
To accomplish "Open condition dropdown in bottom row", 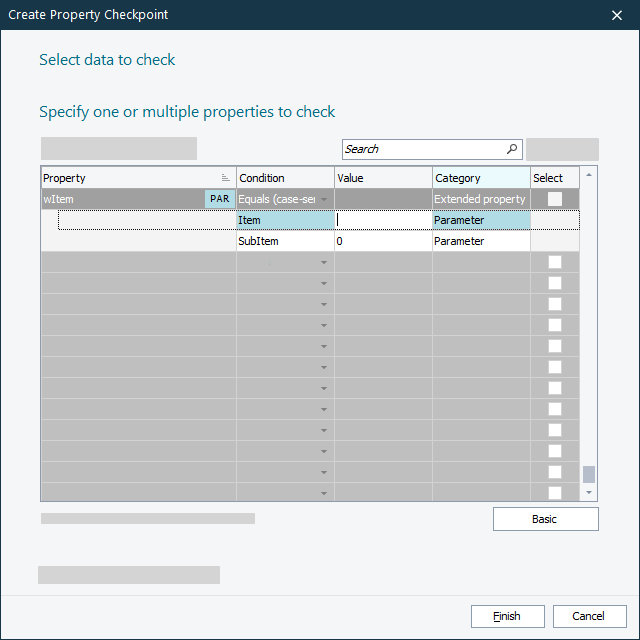I will [324, 493].
